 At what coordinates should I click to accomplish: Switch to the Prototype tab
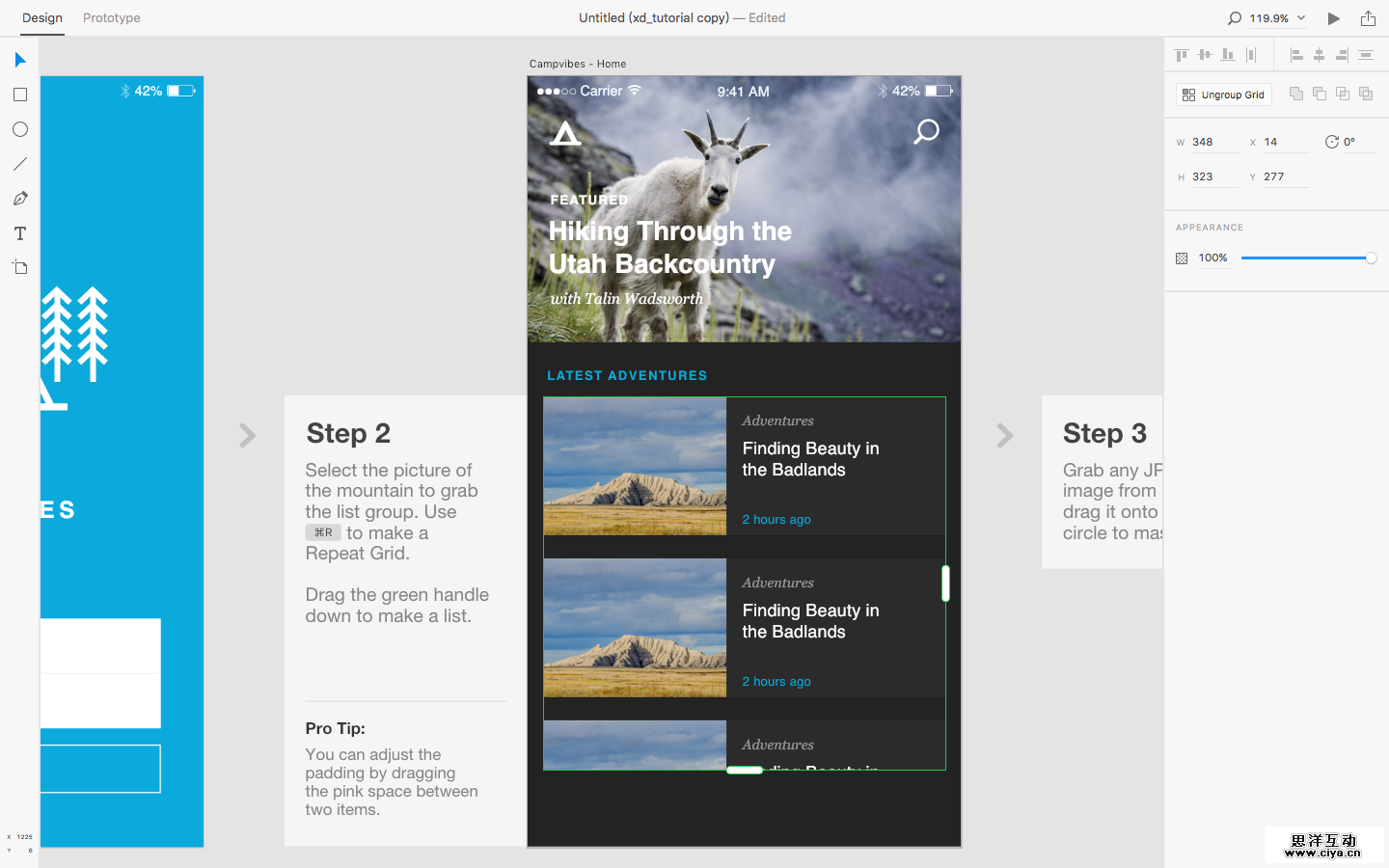tap(112, 18)
